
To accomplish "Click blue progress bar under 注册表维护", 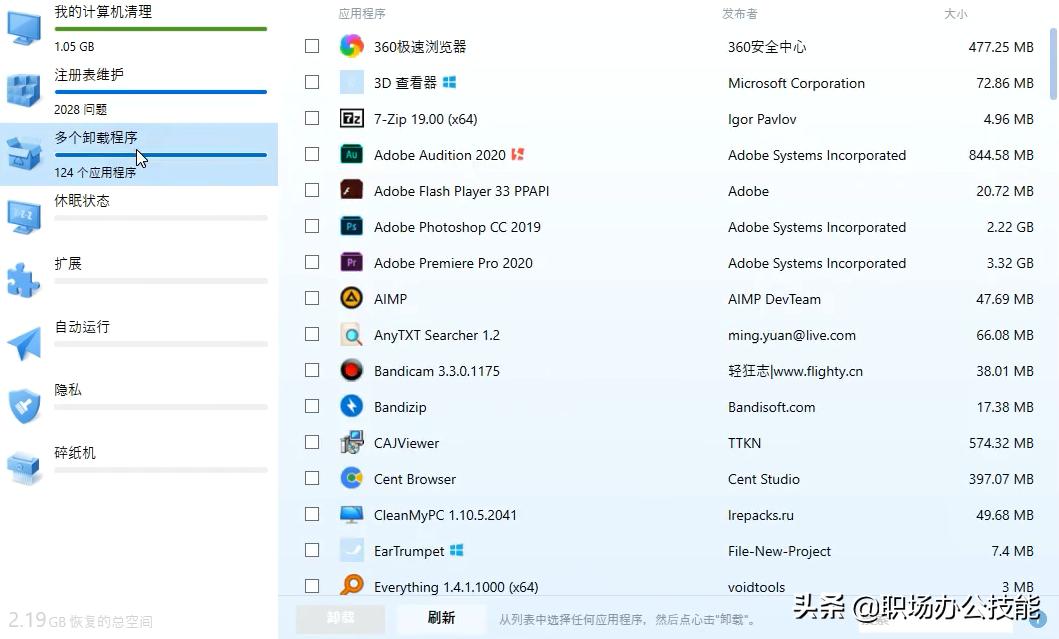I will (x=161, y=92).
